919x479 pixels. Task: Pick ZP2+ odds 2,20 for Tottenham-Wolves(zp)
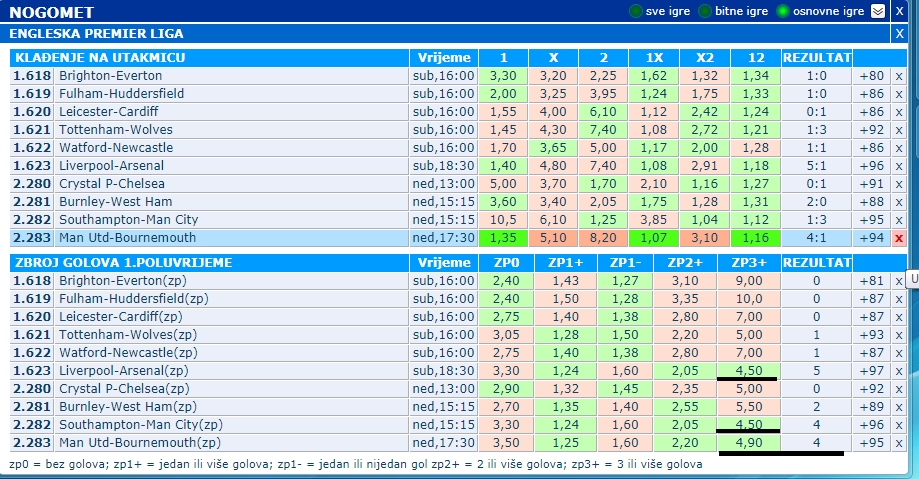coord(685,335)
